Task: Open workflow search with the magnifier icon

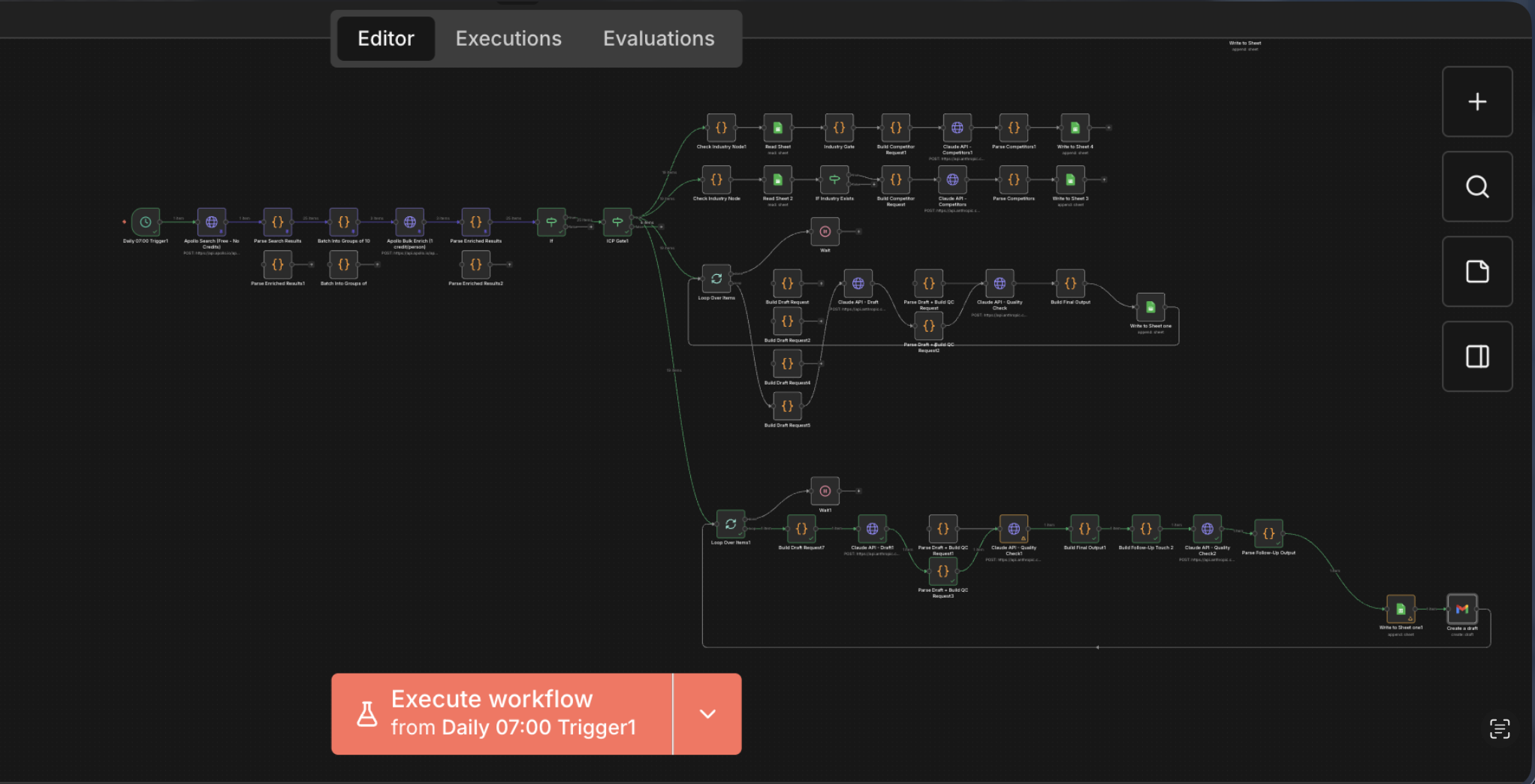Action: [1476, 186]
